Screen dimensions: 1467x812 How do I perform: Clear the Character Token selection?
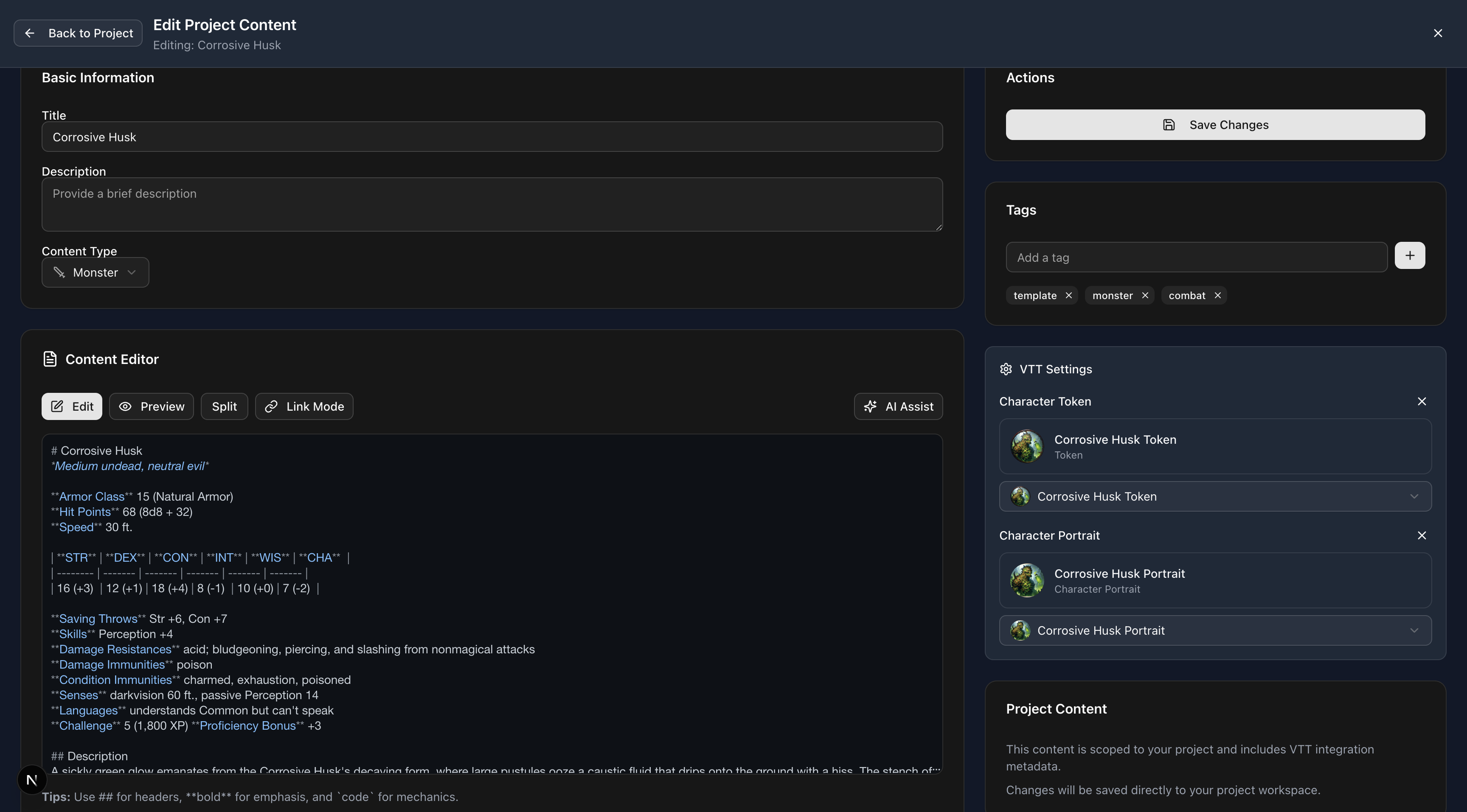[1422, 401]
